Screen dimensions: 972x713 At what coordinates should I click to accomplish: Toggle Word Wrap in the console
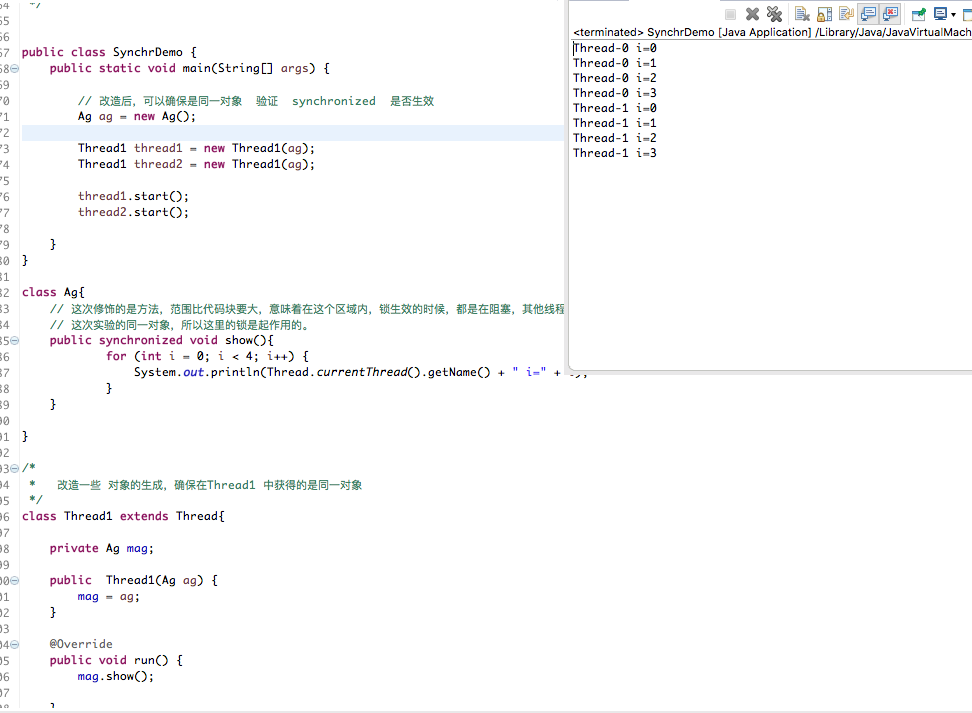846,14
